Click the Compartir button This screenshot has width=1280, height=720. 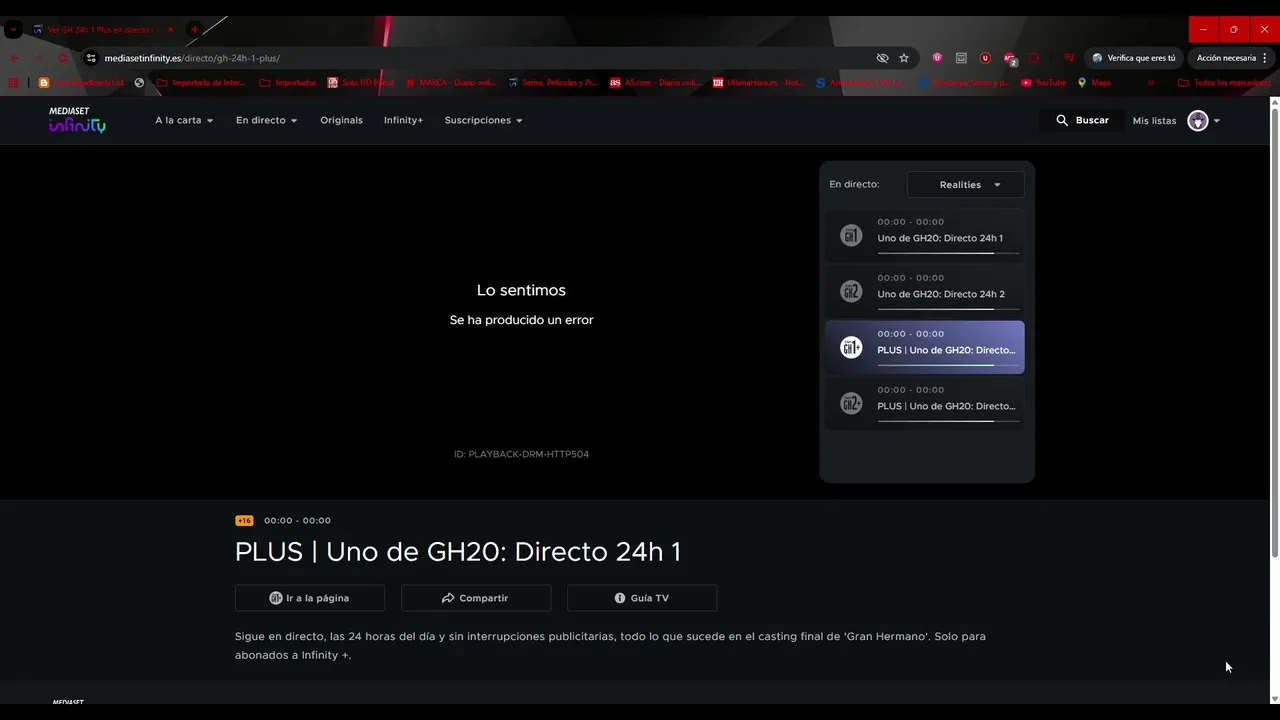476,598
